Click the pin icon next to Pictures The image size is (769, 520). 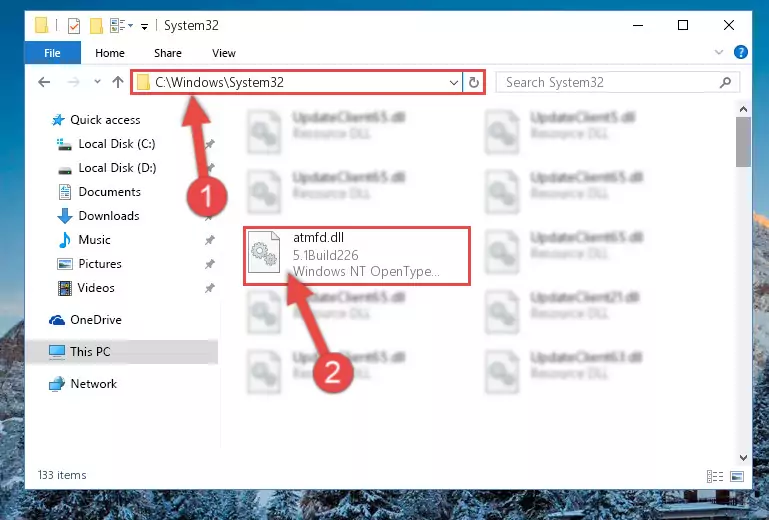point(209,264)
